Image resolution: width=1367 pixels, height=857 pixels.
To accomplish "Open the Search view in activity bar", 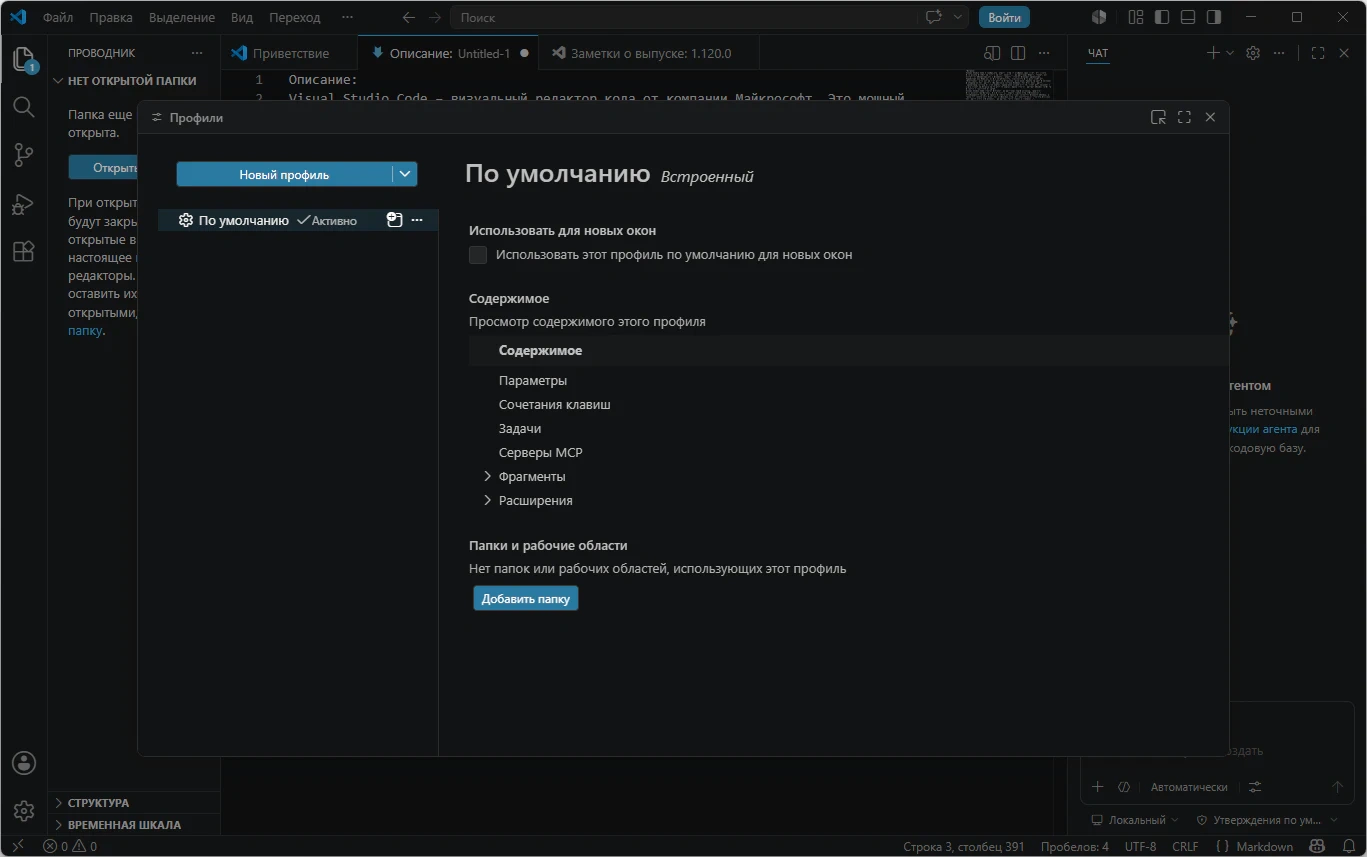I will pyautogui.click(x=23, y=106).
